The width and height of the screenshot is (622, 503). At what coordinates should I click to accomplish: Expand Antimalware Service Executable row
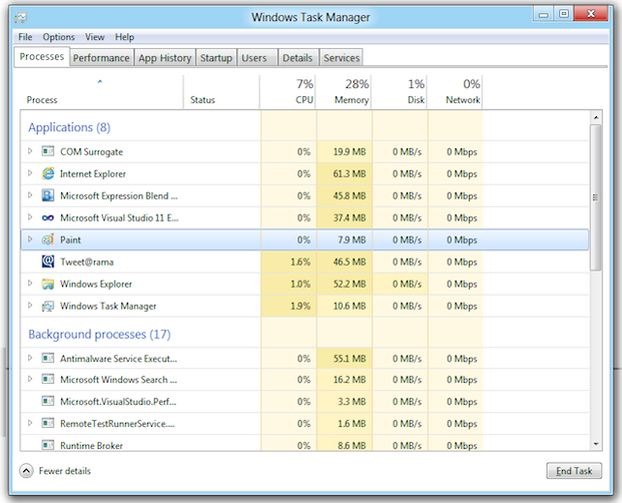[x=30, y=357]
